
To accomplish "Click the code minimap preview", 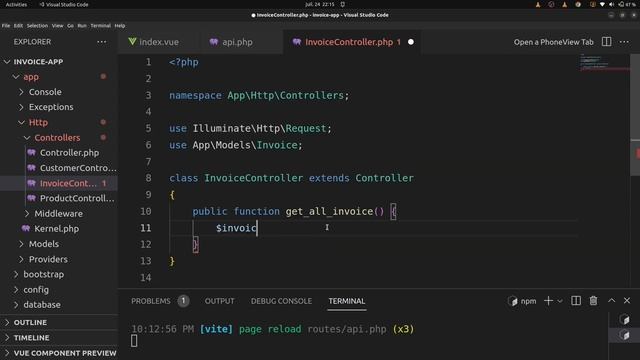I will tap(604, 62).
